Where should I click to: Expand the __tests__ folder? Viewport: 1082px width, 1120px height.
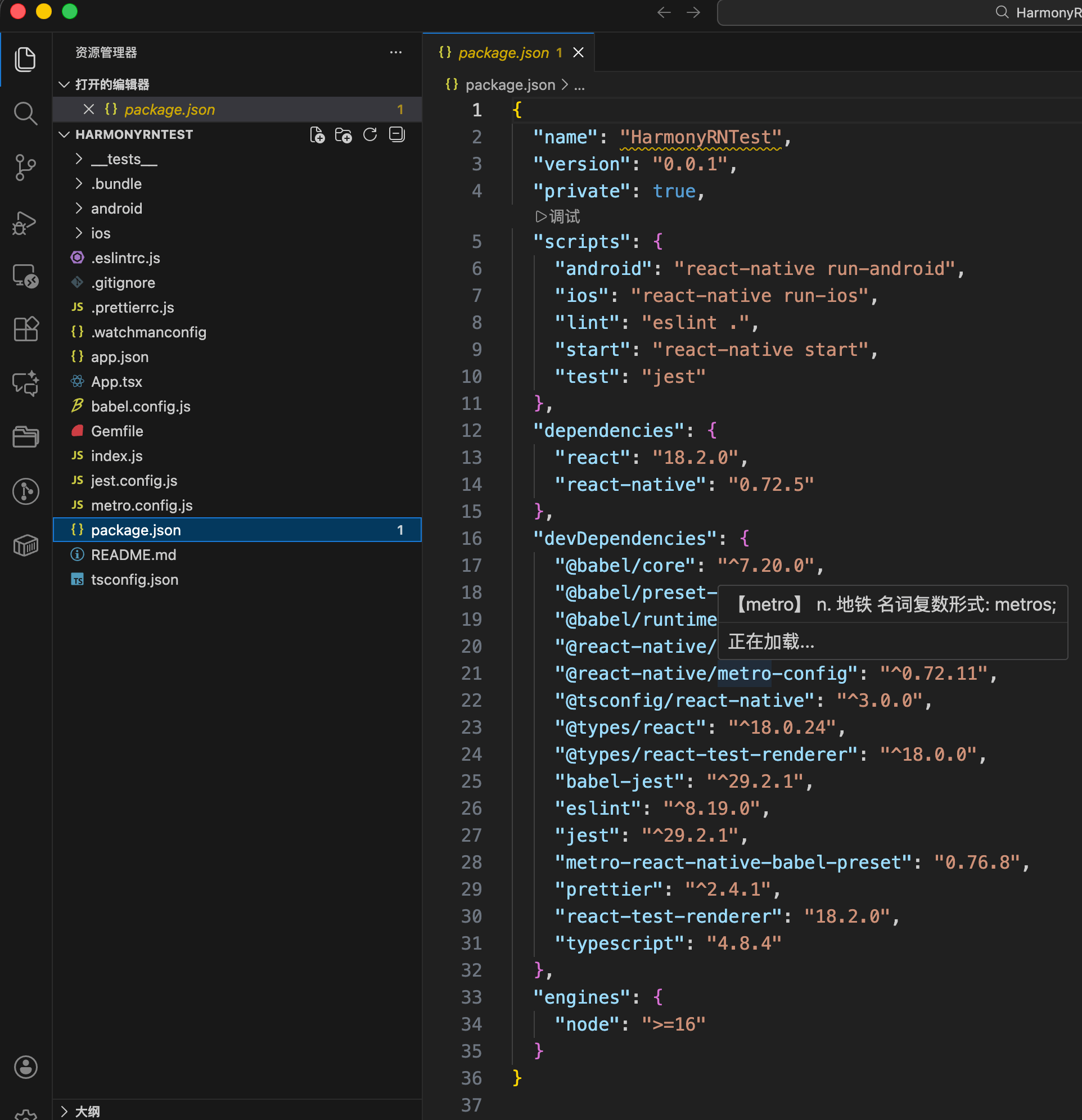[x=124, y=160]
